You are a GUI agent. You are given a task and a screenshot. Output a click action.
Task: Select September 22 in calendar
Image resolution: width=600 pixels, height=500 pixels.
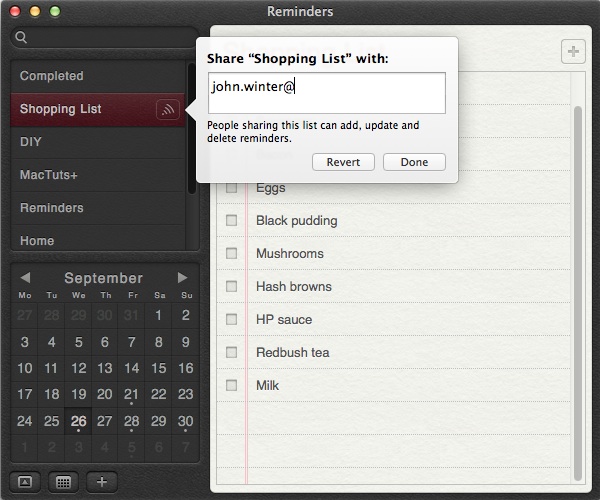[158, 394]
